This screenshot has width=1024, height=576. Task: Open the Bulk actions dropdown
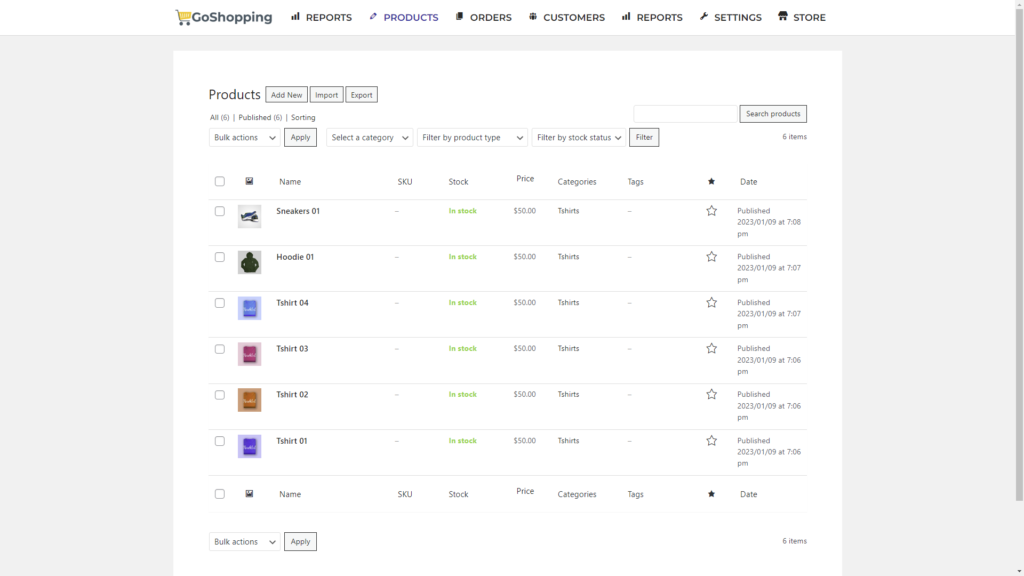click(243, 137)
